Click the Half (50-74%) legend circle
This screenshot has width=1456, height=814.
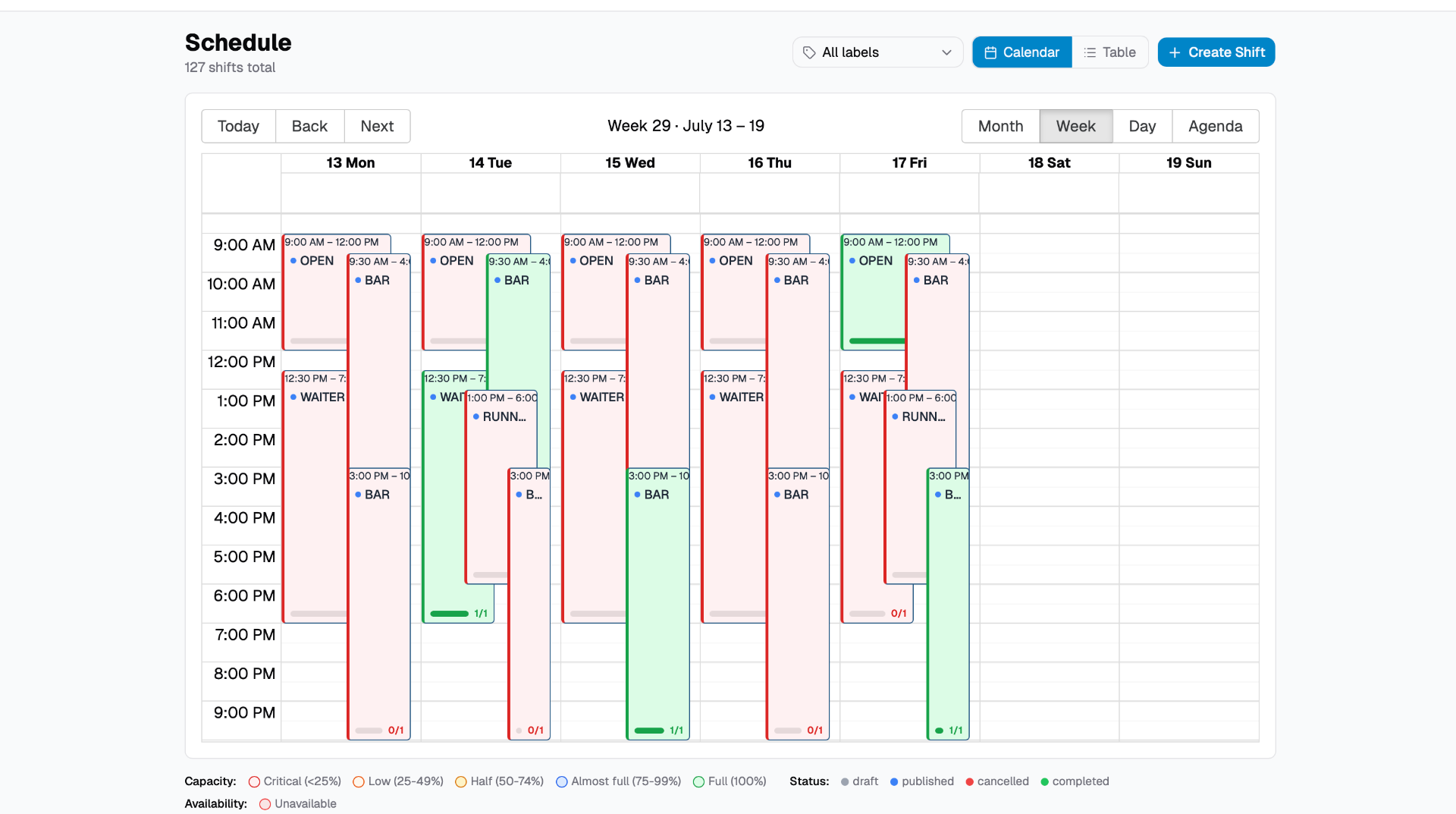point(461,781)
